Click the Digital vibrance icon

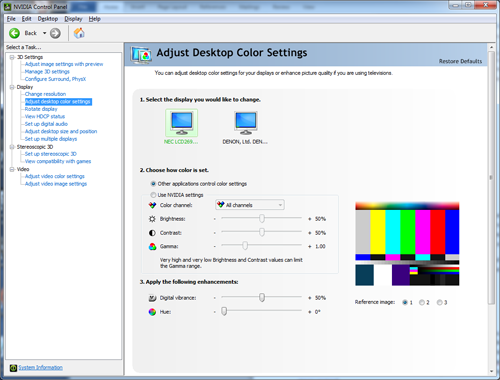pyautogui.click(x=152, y=298)
